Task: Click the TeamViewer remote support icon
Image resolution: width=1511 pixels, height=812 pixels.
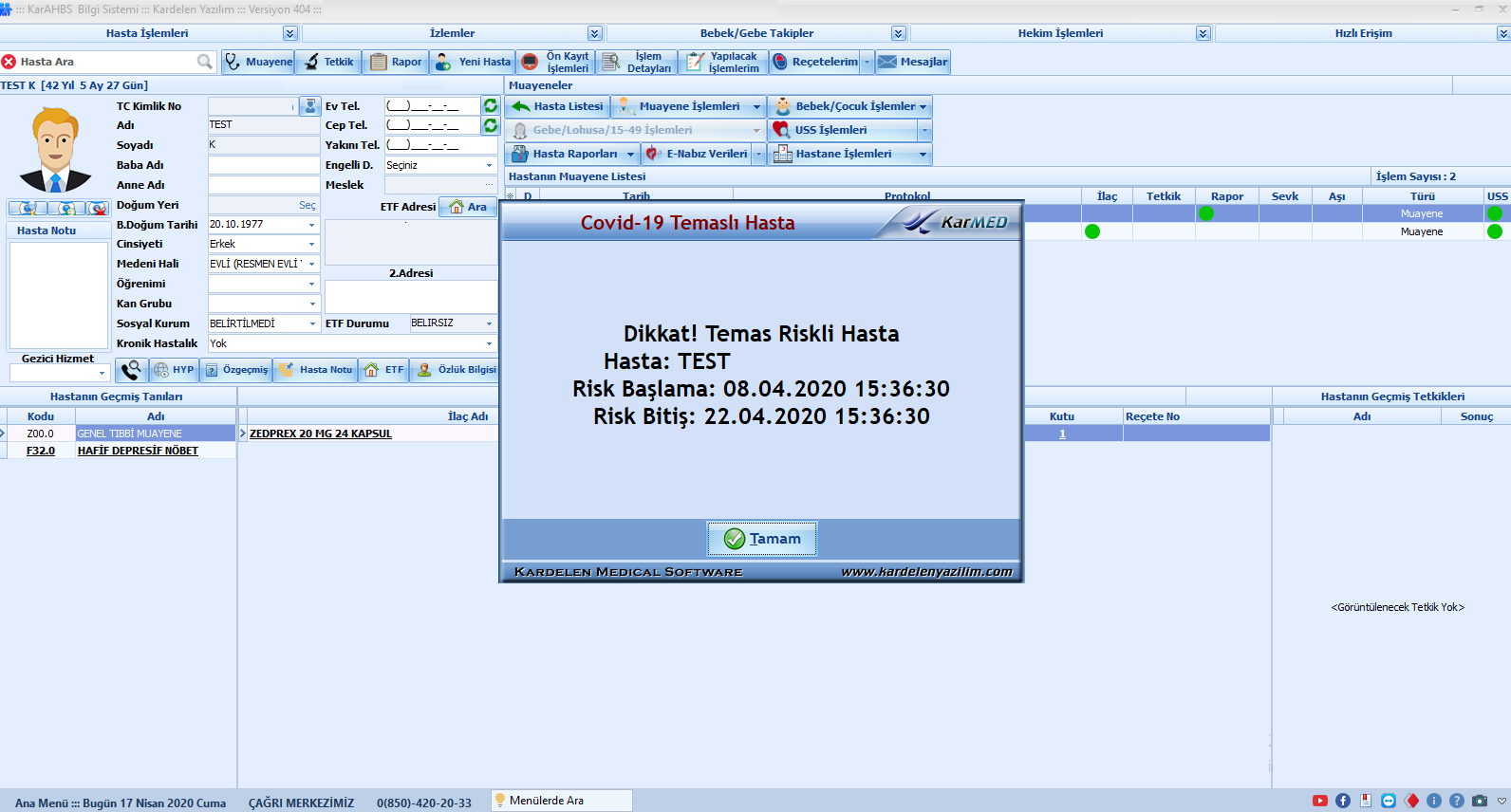Action: pos(1389,801)
